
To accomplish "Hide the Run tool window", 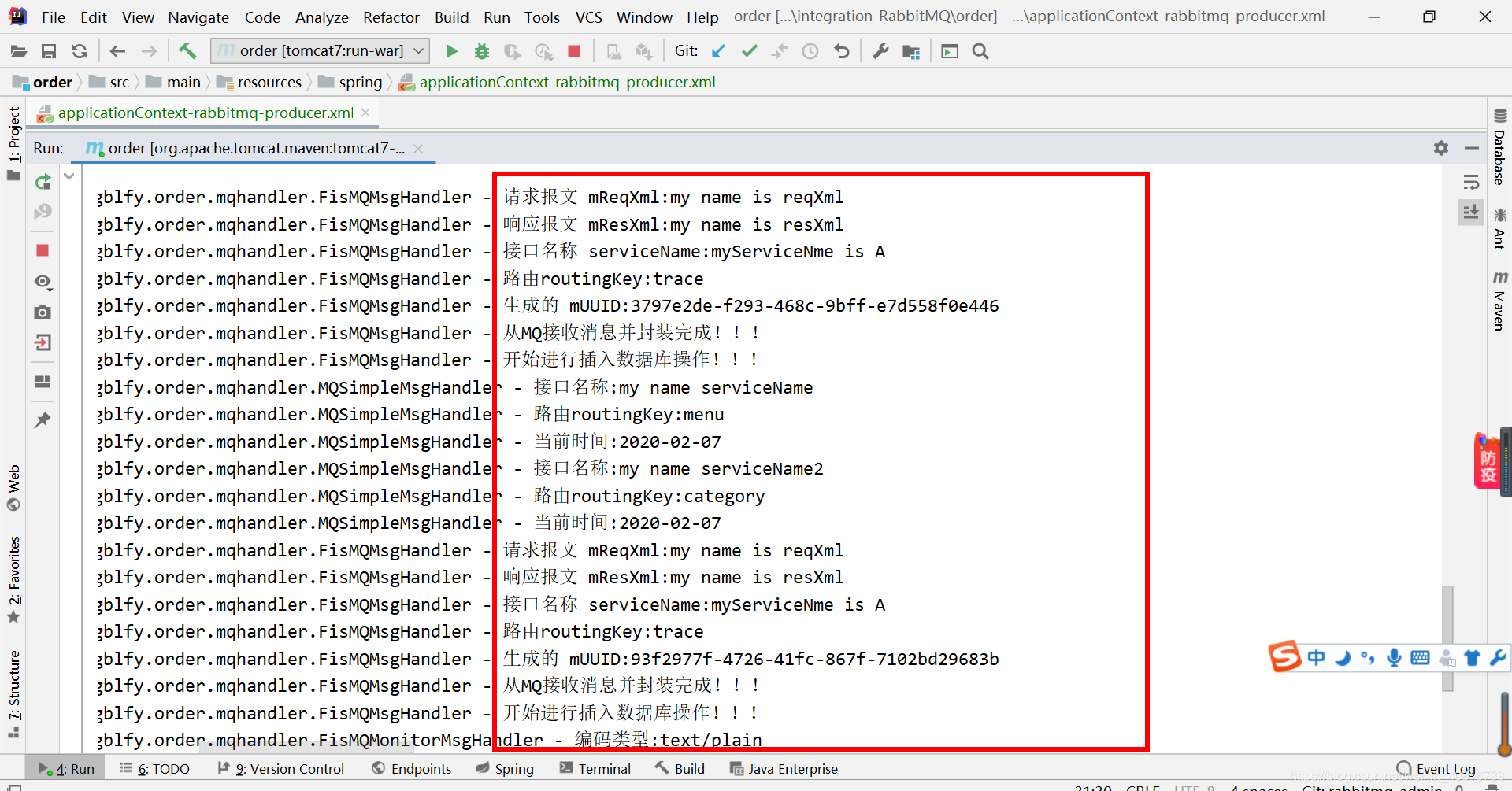I will [1472, 148].
